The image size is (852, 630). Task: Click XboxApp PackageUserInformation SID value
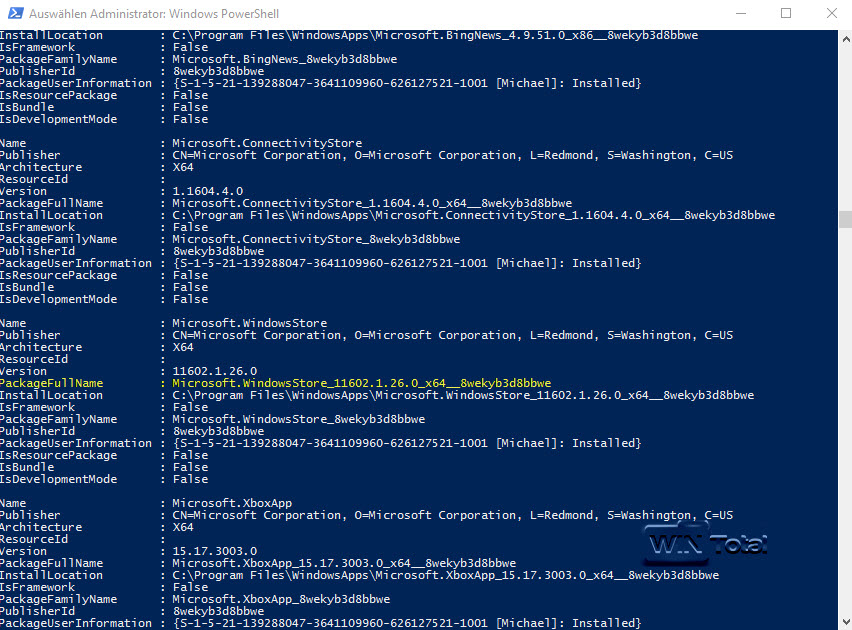pos(407,623)
